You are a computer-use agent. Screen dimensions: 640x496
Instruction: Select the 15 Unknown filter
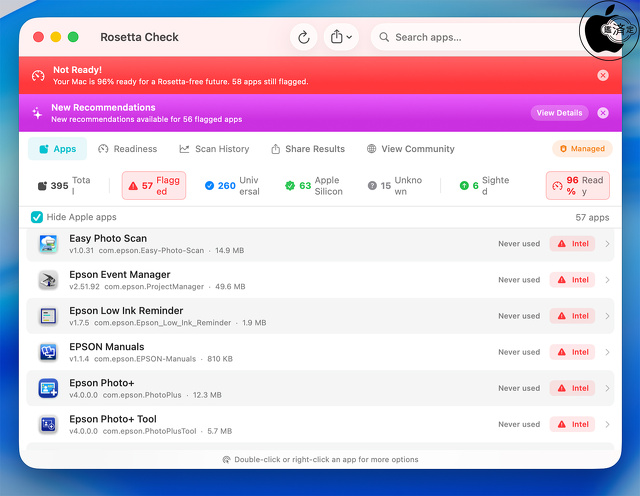click(395, 186)
